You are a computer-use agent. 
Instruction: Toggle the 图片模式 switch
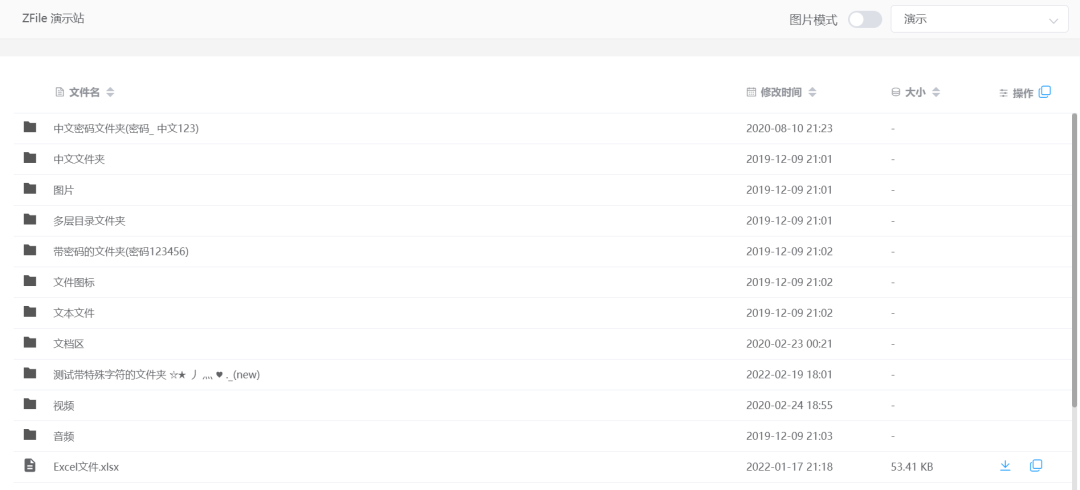pos(864,19)
